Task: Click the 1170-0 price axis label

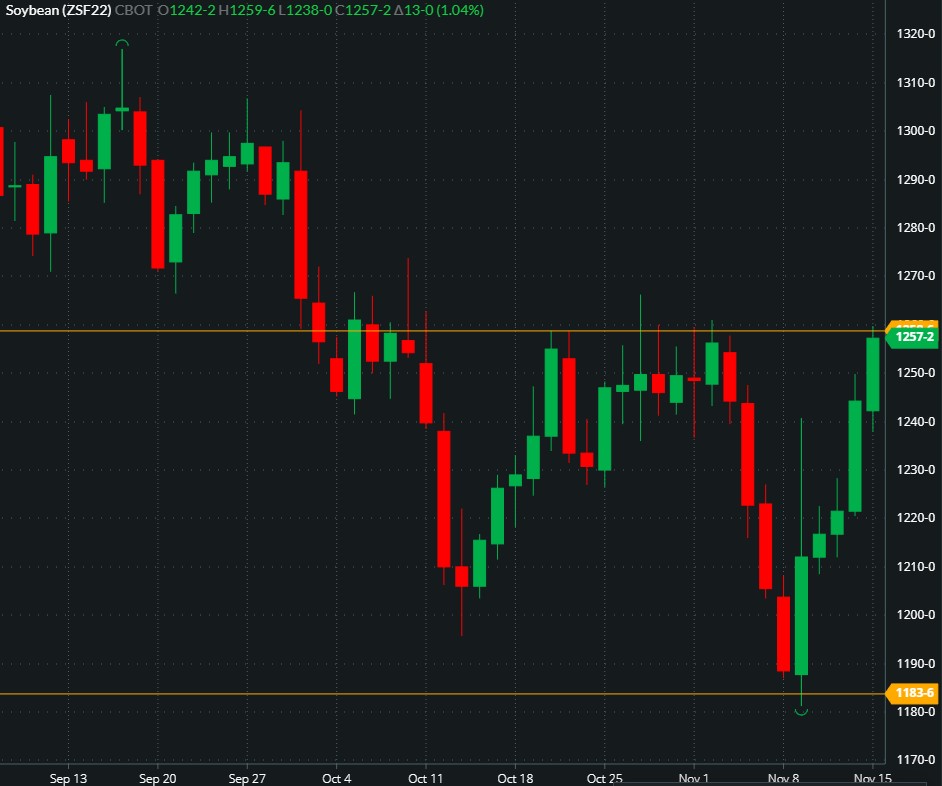Action: click(916, 760)
